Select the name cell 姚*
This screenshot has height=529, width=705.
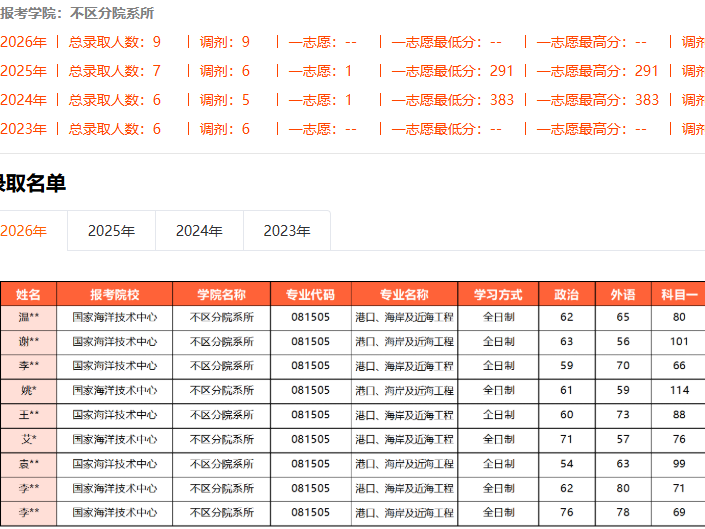pyautogui.click(x=28, y=391)
